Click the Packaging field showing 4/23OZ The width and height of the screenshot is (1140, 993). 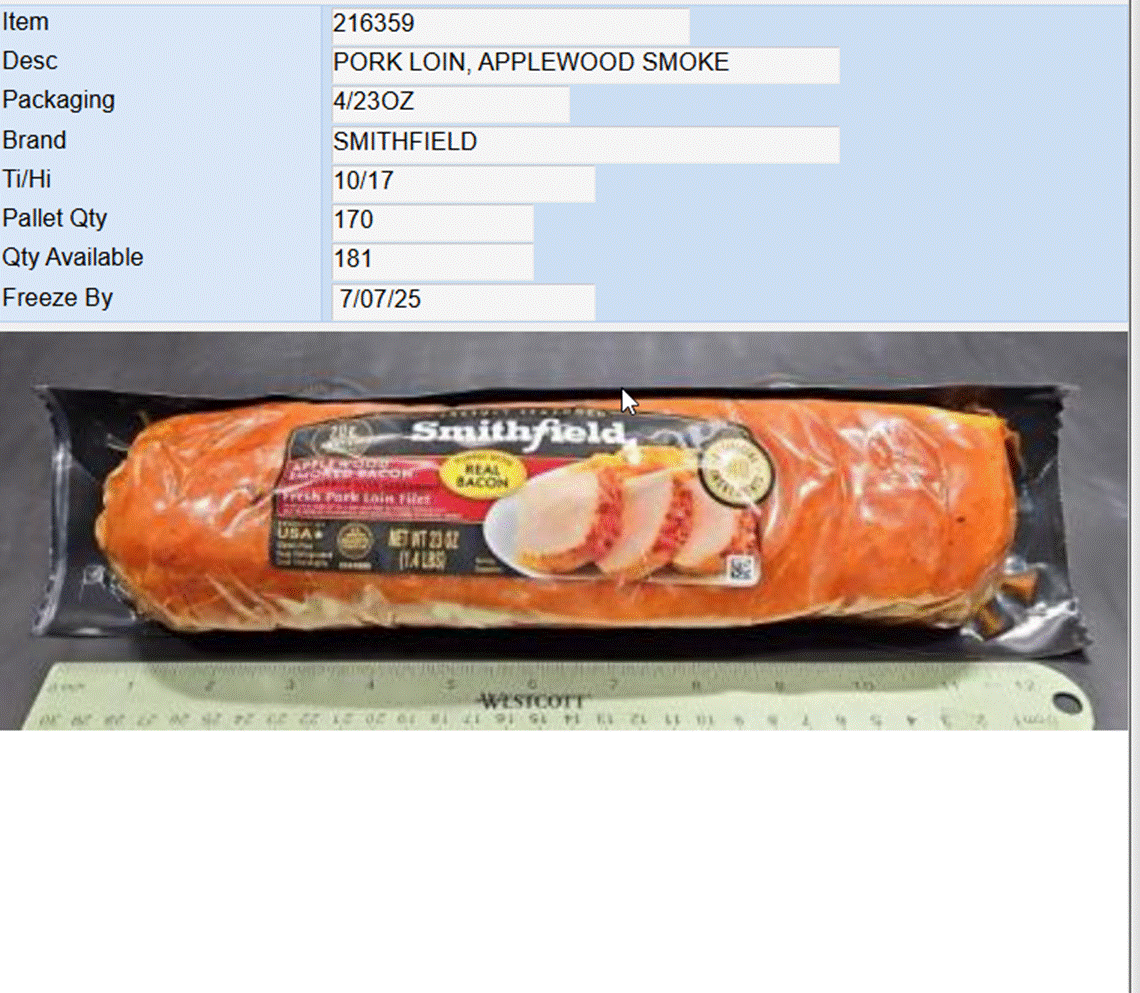pyautogui.click(x=451, y=102)
